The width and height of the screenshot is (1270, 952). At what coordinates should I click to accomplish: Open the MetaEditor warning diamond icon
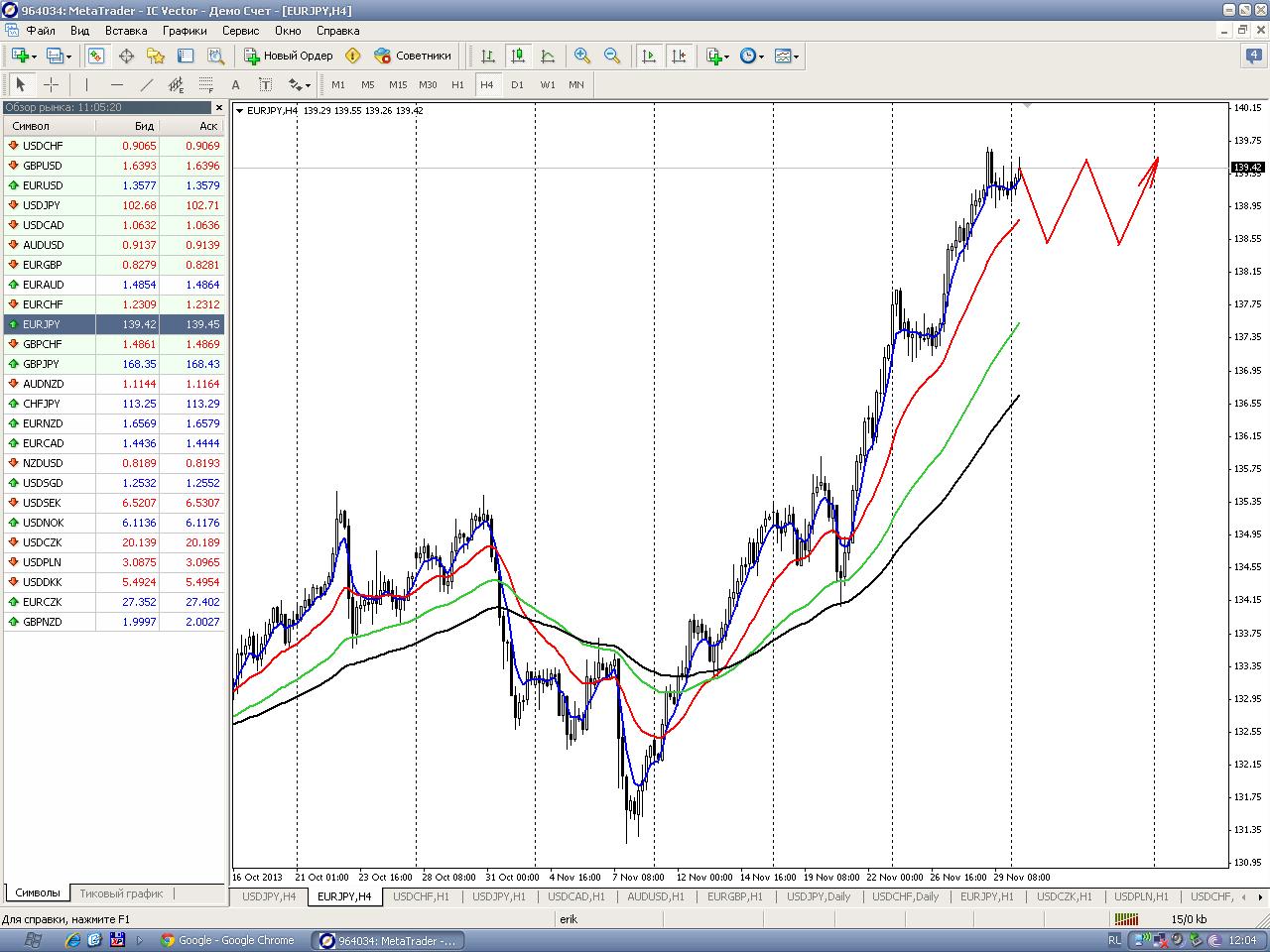352,57
